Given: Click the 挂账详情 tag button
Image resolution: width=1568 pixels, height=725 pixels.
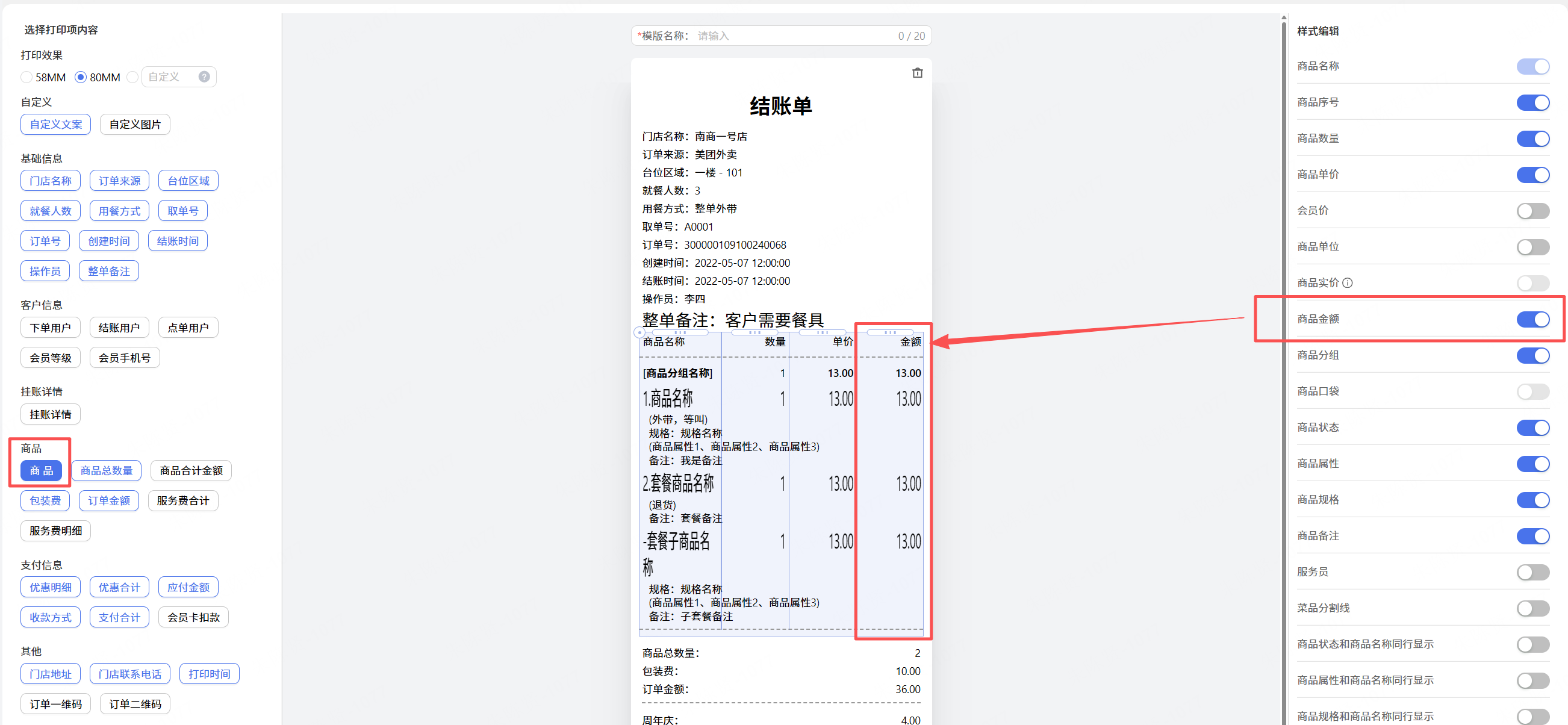Looking at the screenshot, I should coord(50,414).
